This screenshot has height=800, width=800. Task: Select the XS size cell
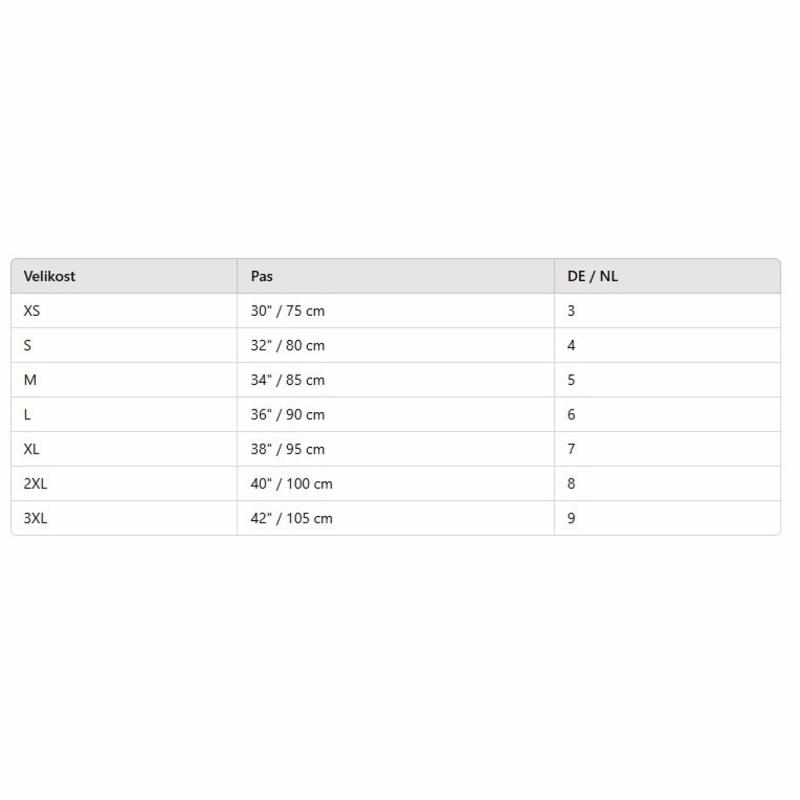[32, 311]
